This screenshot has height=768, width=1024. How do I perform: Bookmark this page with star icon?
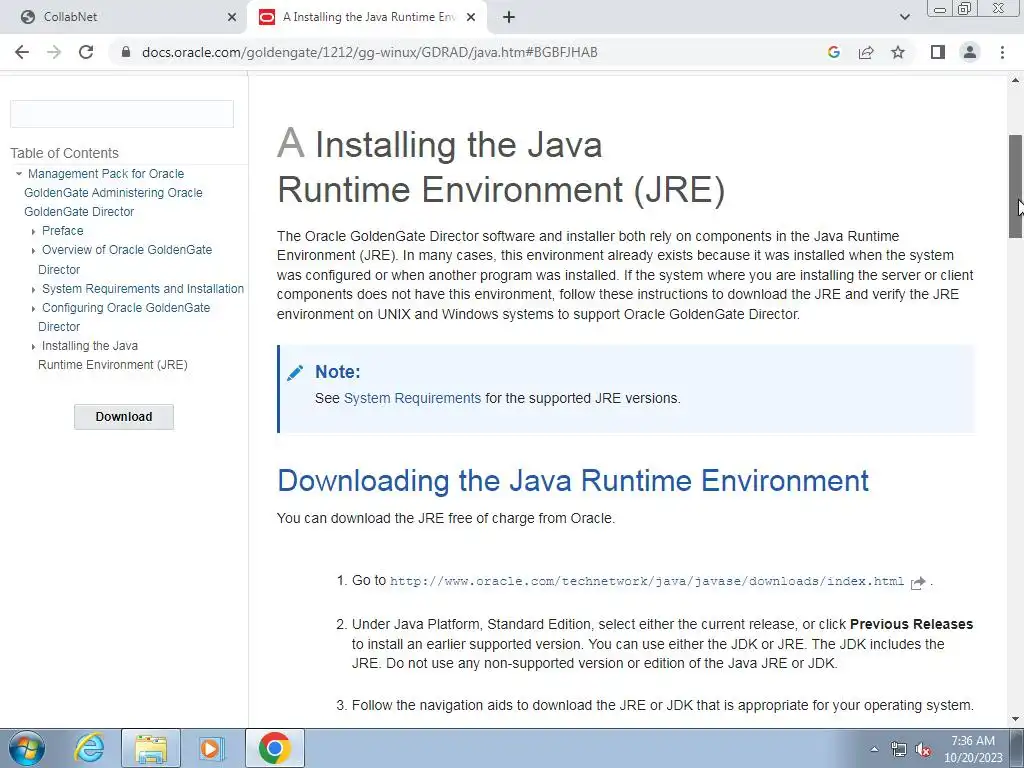[898, 52]
